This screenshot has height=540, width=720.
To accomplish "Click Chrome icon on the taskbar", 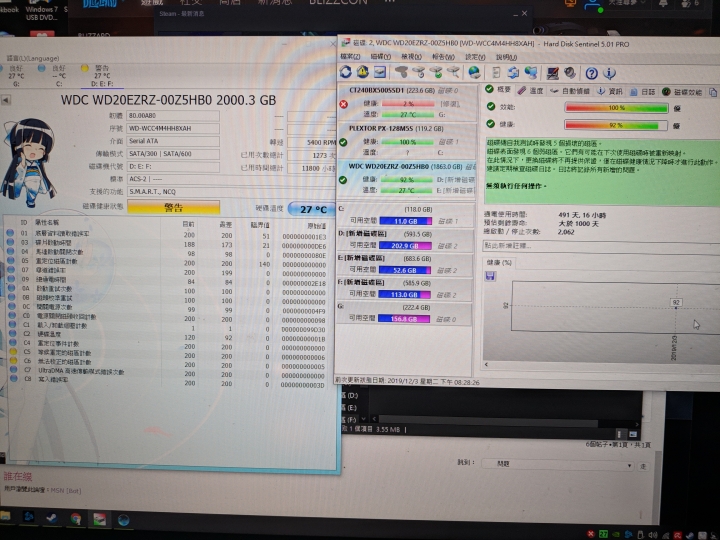I will click(76, 519).
